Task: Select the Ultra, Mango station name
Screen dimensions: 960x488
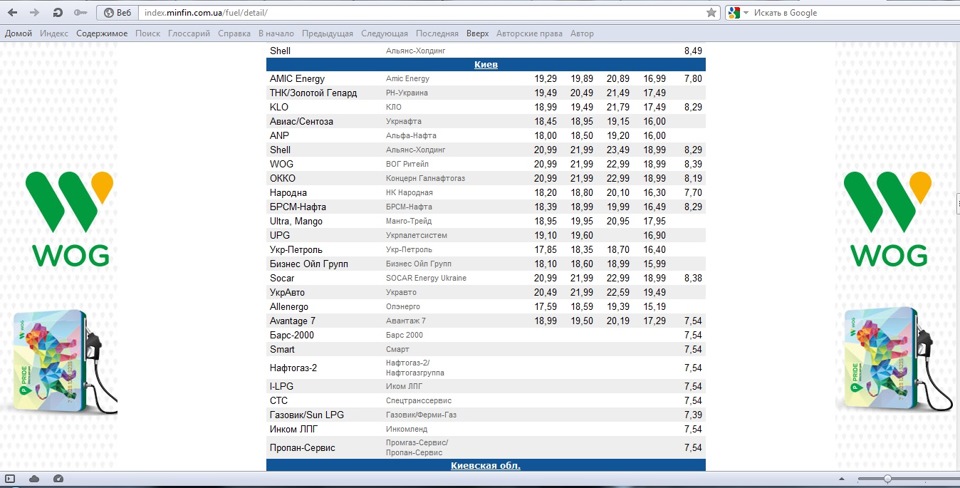Action: coord(296,221)
